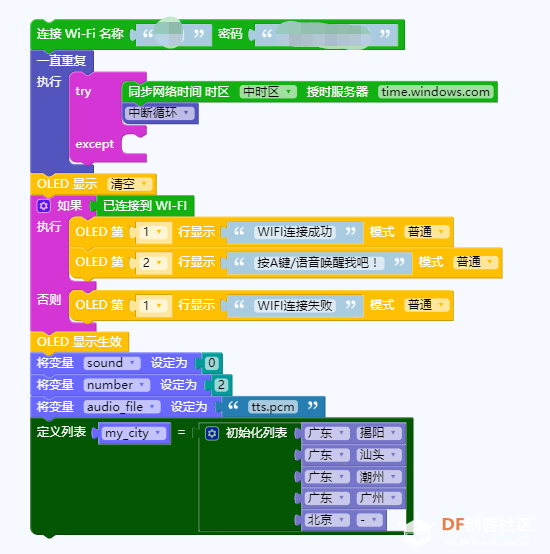Click the 初始化列表 label
The height and width of the screenshot is (554, 550).
[x=256, y=433]
